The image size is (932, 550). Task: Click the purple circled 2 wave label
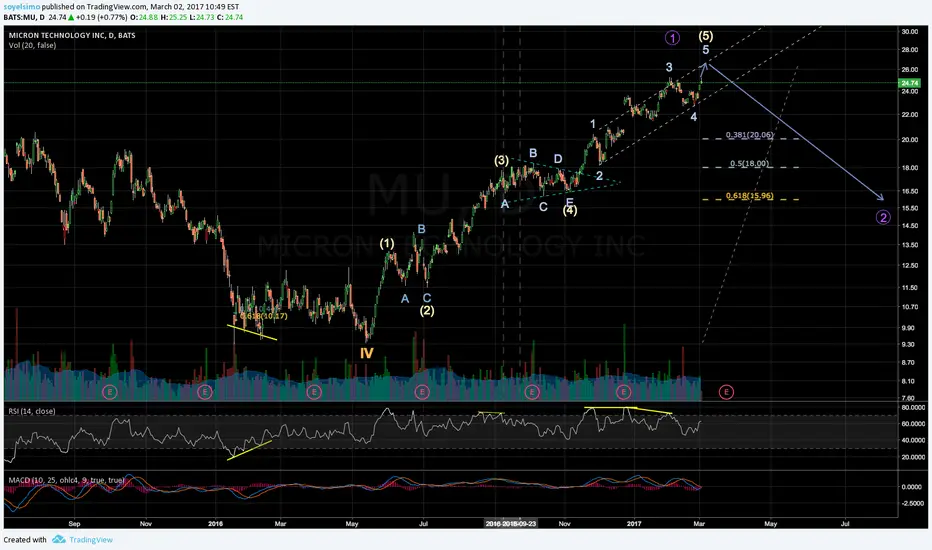[883, 217]
